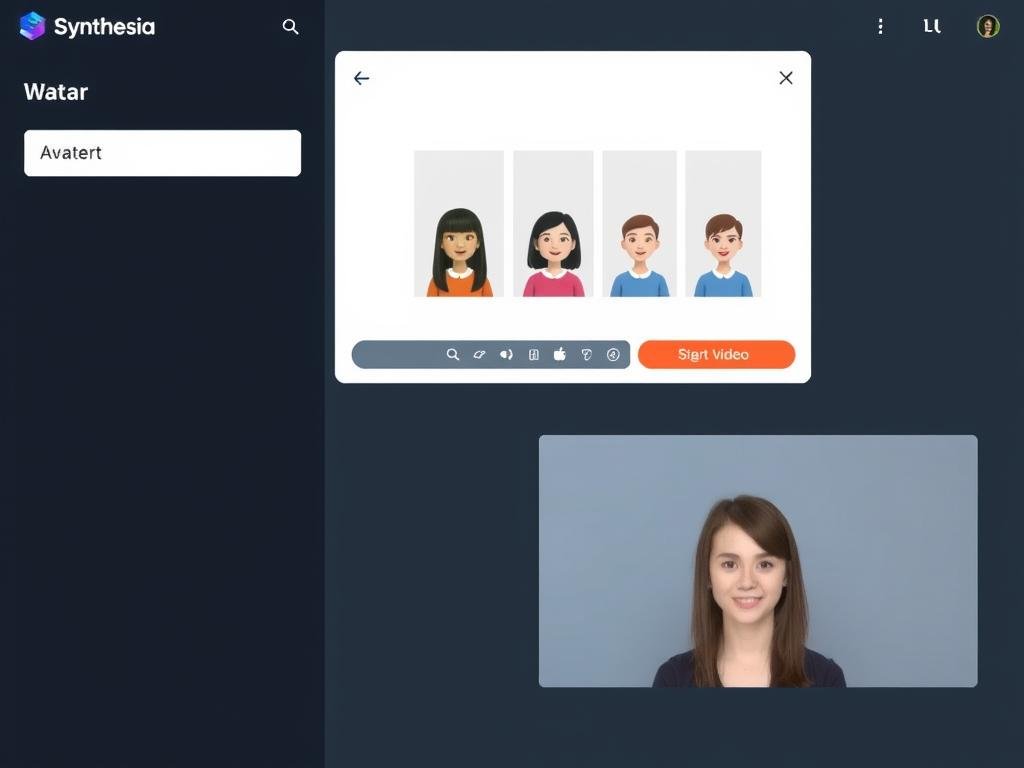The image size is (1024, 768).
Task: Click the circular arrow reset icon
Action: [614, 354]
